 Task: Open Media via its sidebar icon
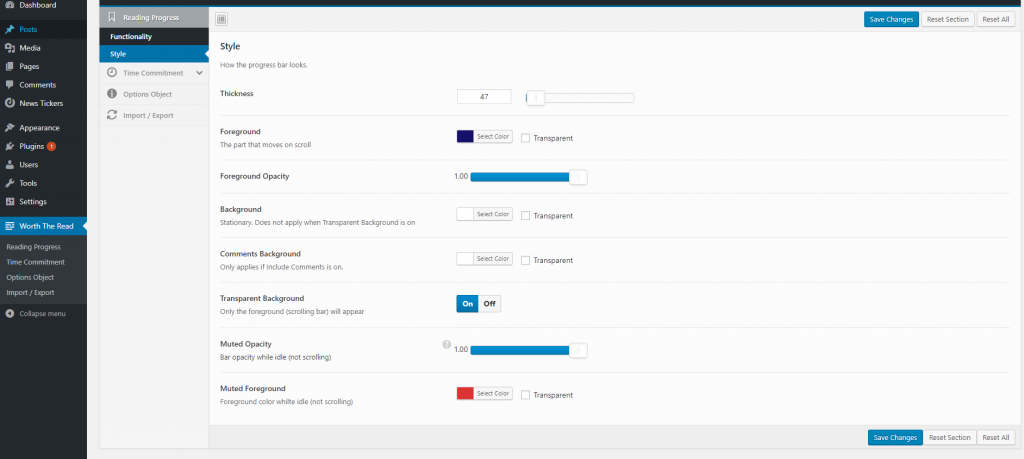click(9, 47)
